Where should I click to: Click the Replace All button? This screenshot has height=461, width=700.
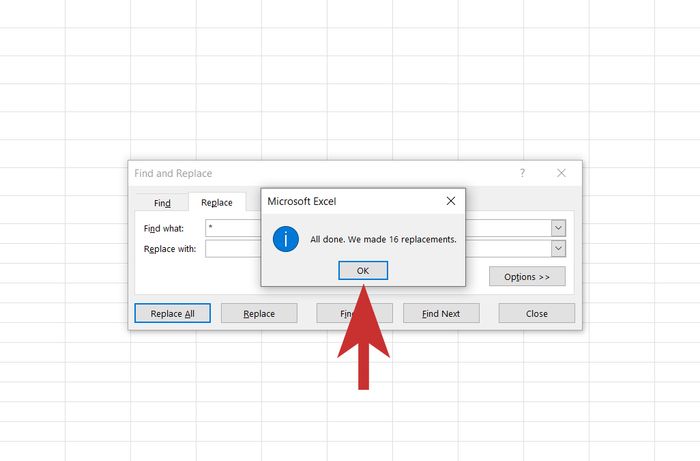[172, 313]
